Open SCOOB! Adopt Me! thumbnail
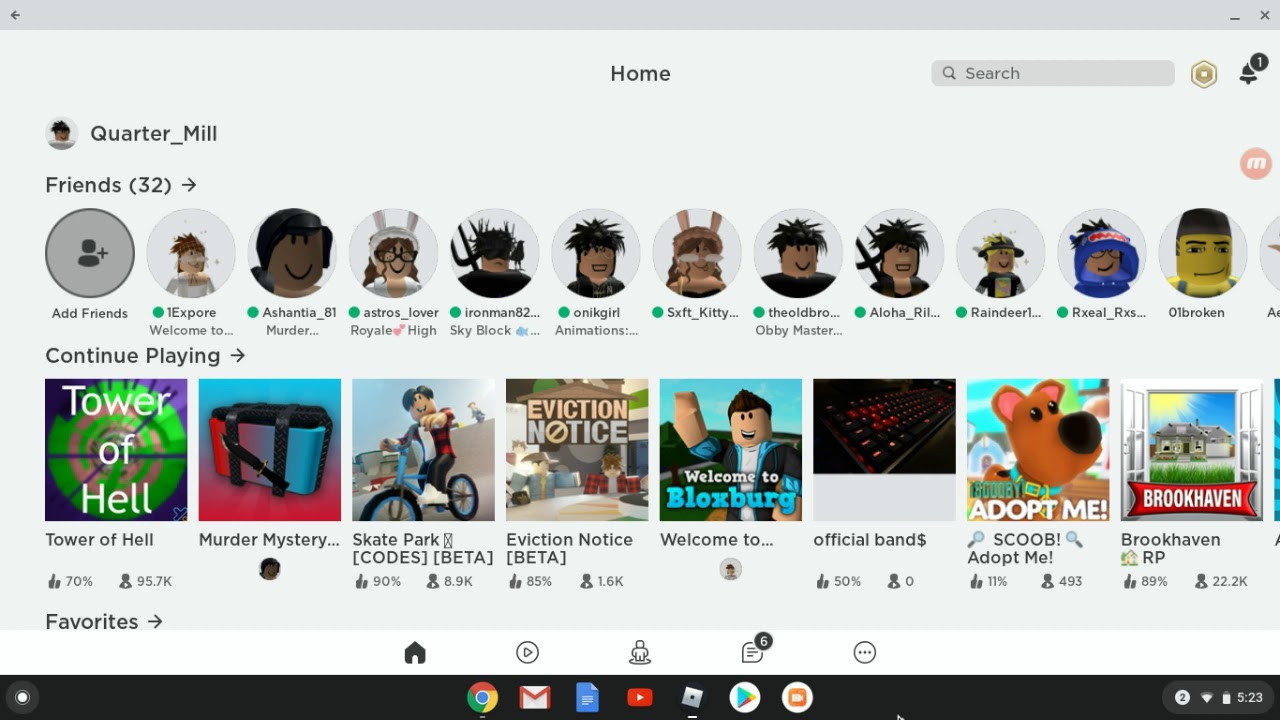 tap(1038, 450)
